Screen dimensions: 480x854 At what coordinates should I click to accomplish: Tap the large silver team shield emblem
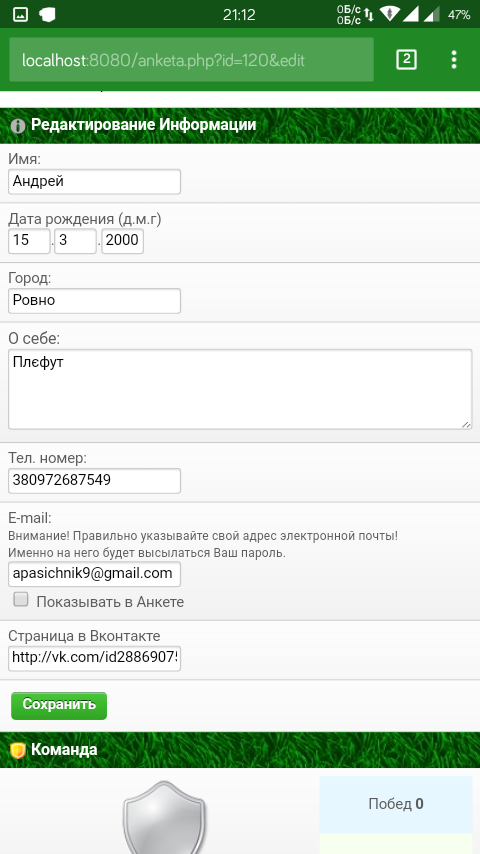[x=164, y=817]
